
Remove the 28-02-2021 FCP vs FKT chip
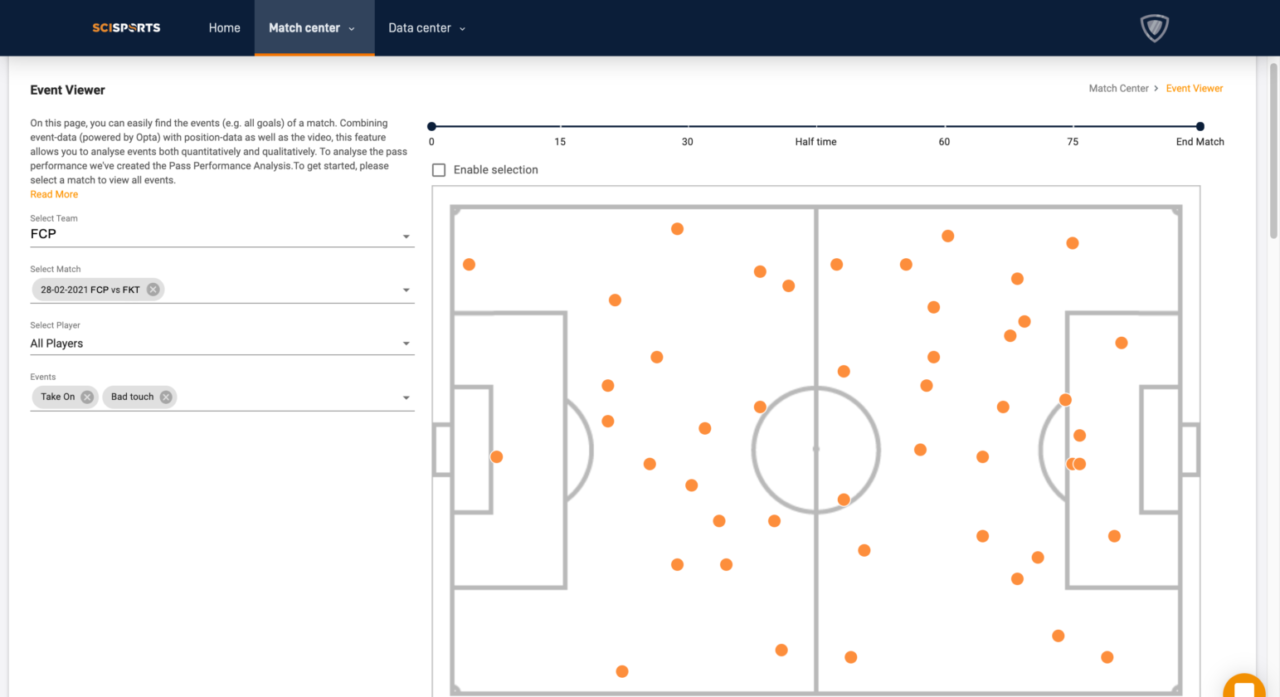point(153,289)
